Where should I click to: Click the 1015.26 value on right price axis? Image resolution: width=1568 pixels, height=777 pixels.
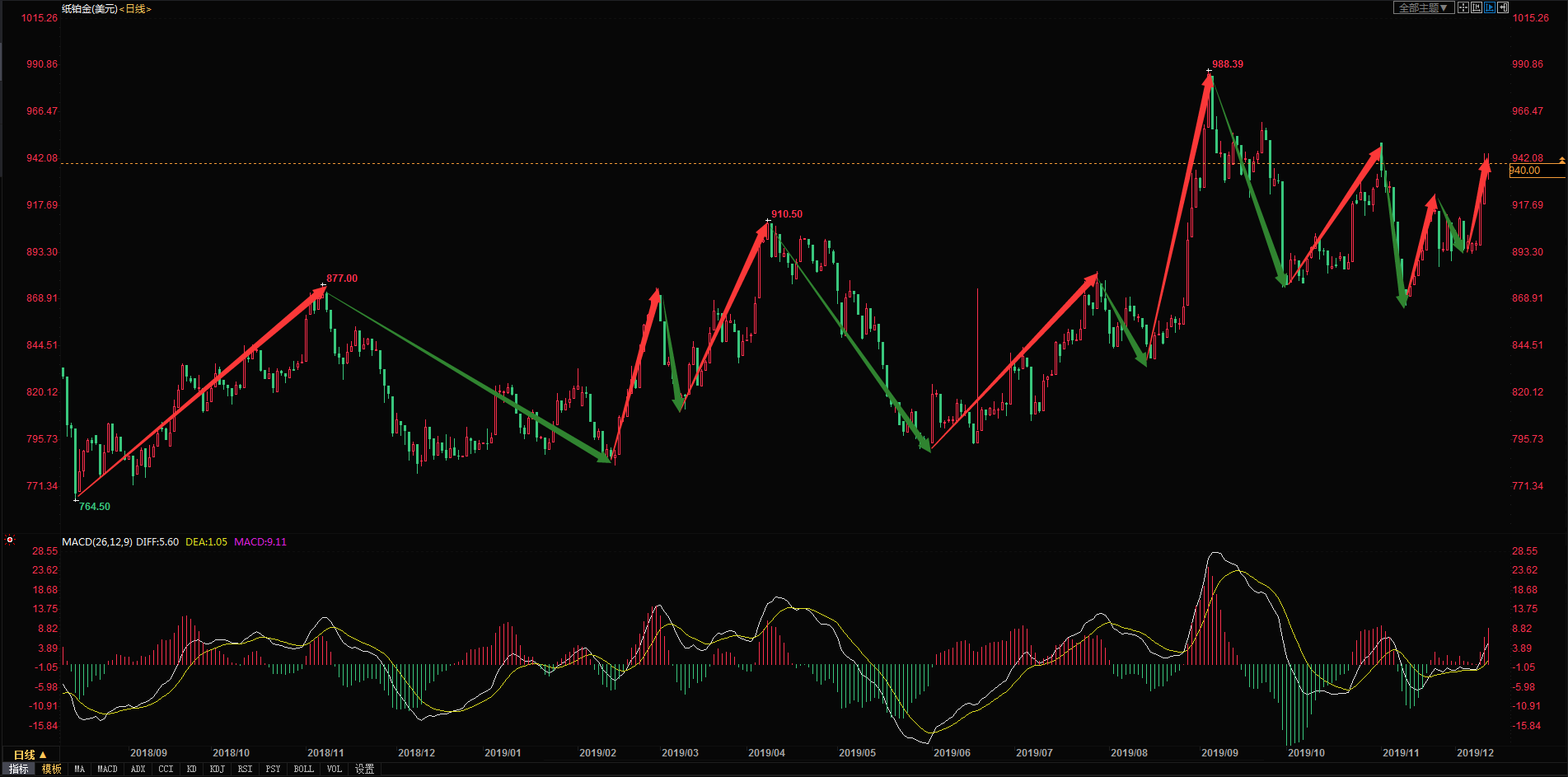point(1530,17)
